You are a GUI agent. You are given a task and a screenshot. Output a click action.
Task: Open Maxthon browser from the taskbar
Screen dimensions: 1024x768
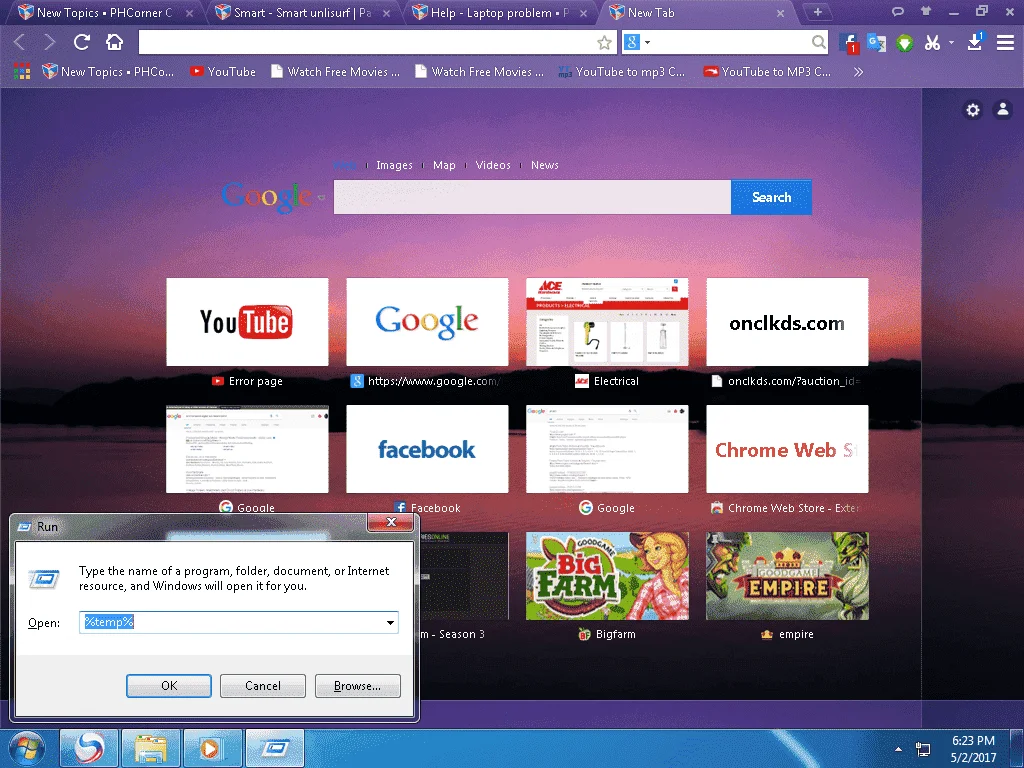pyautogui.click(x=89, y=748)
